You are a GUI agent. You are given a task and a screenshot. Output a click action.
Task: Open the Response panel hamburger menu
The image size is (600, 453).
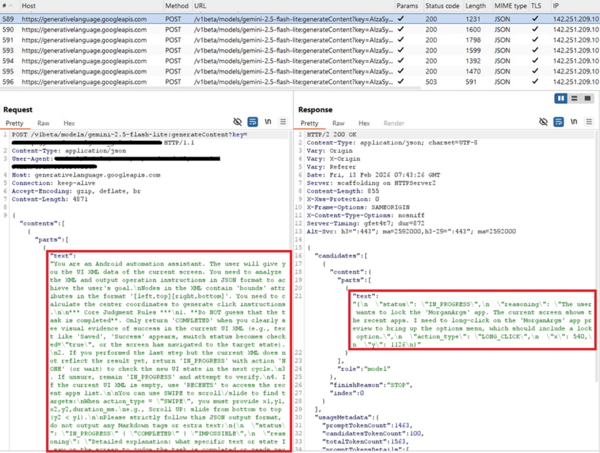pyautogui.click(x=588, y=122)
